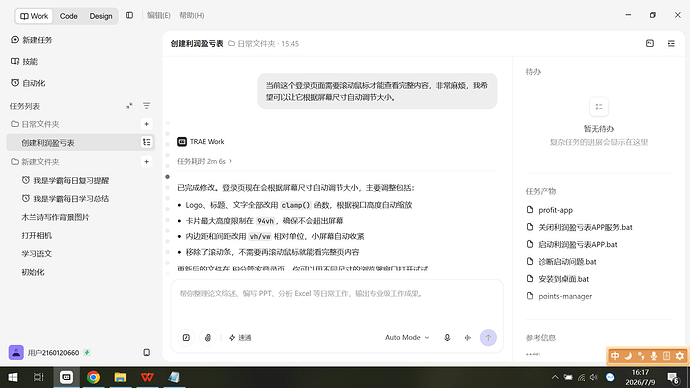The width and height of the screenshot is (690, 388).
Task: Open the task list filter icon
Action: coord(147,106)
